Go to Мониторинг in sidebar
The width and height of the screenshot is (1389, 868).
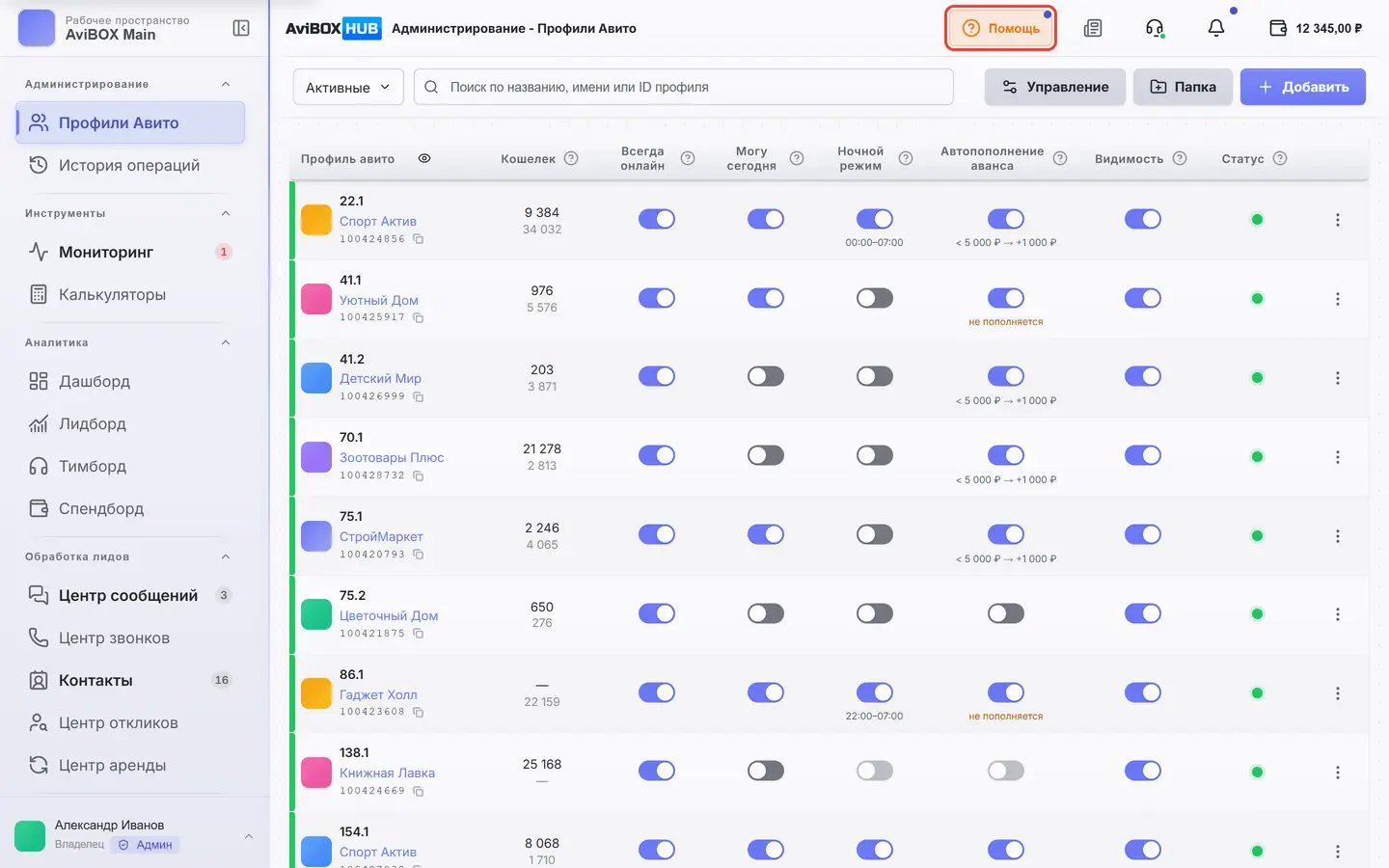point(130,252)
